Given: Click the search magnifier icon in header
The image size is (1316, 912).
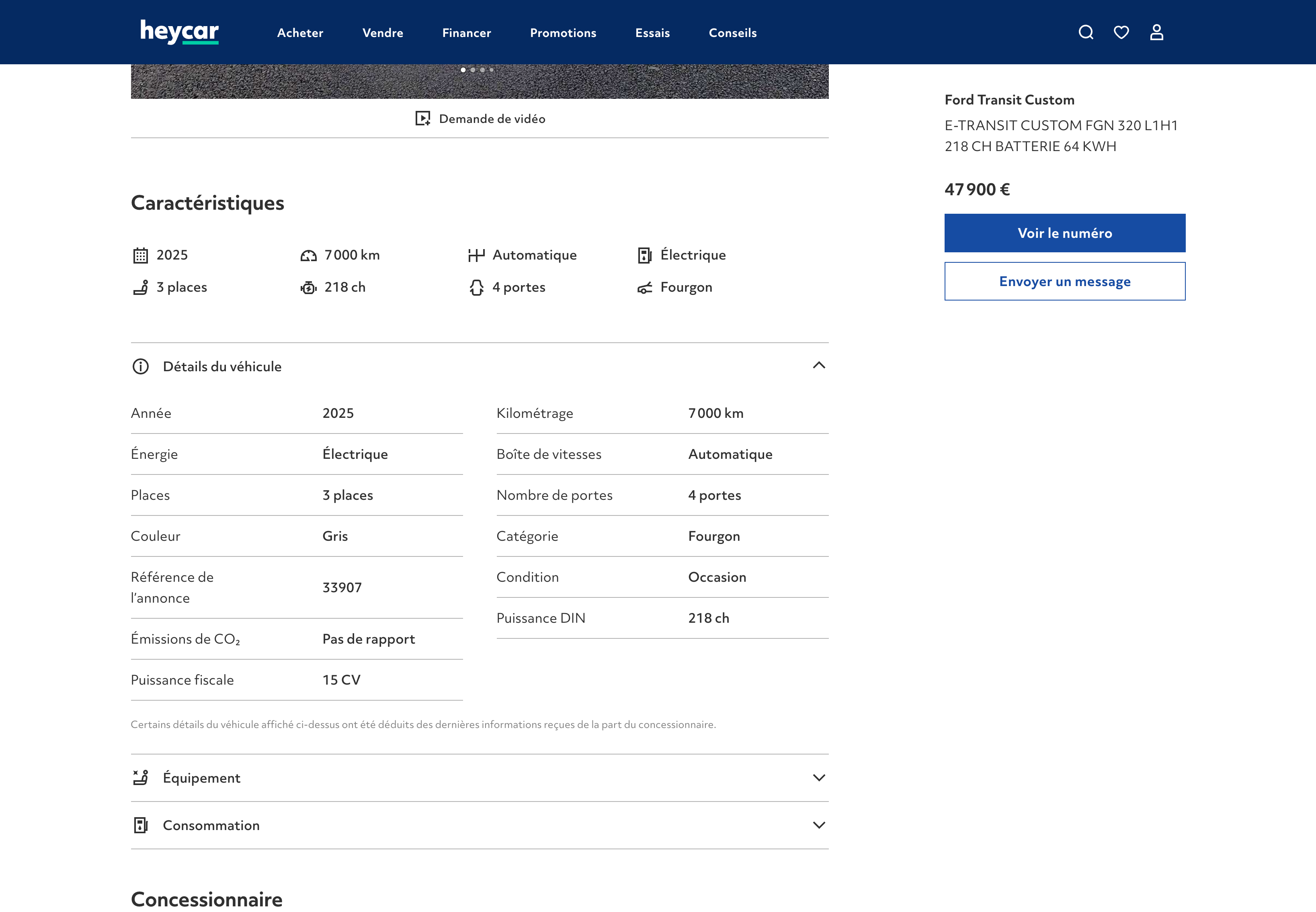Looking at the screenshot, I should coord(1086,33).
